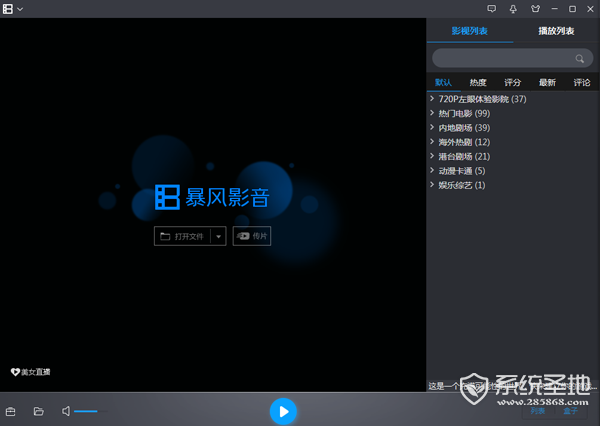600x426 pixels.
Task: Click inside the video search field
Action: point(513,58)
